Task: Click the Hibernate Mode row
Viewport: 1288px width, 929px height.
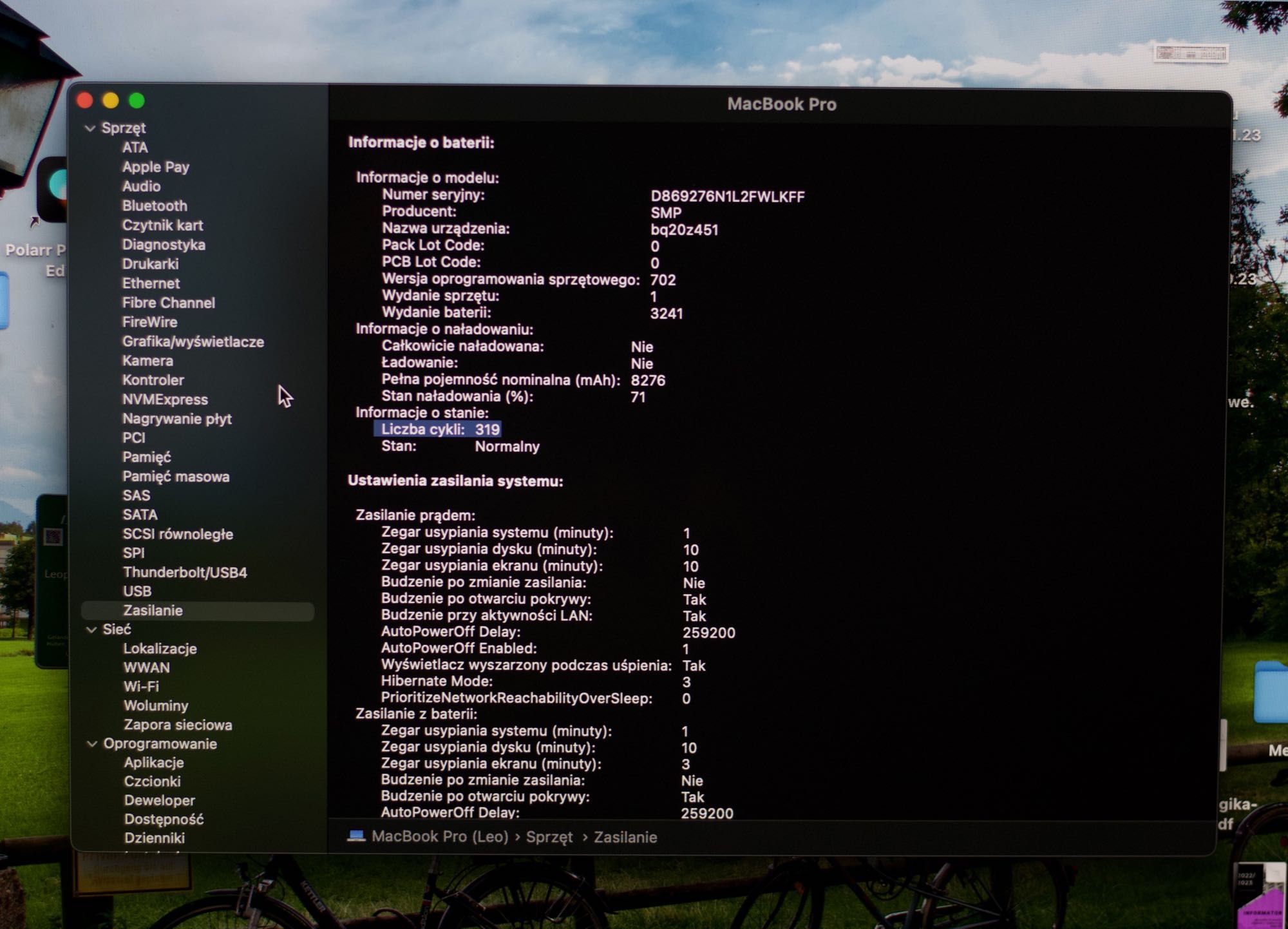Action: click(536, 682)
